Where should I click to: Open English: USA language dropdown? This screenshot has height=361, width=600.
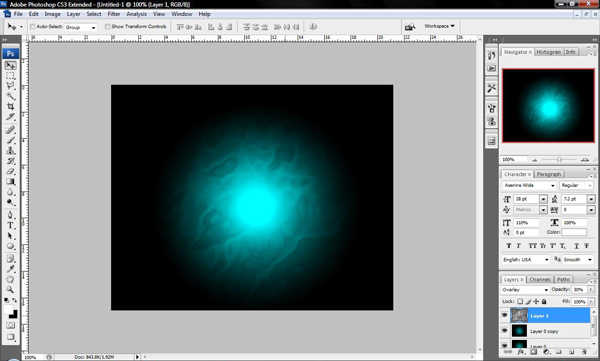point(526,260)
